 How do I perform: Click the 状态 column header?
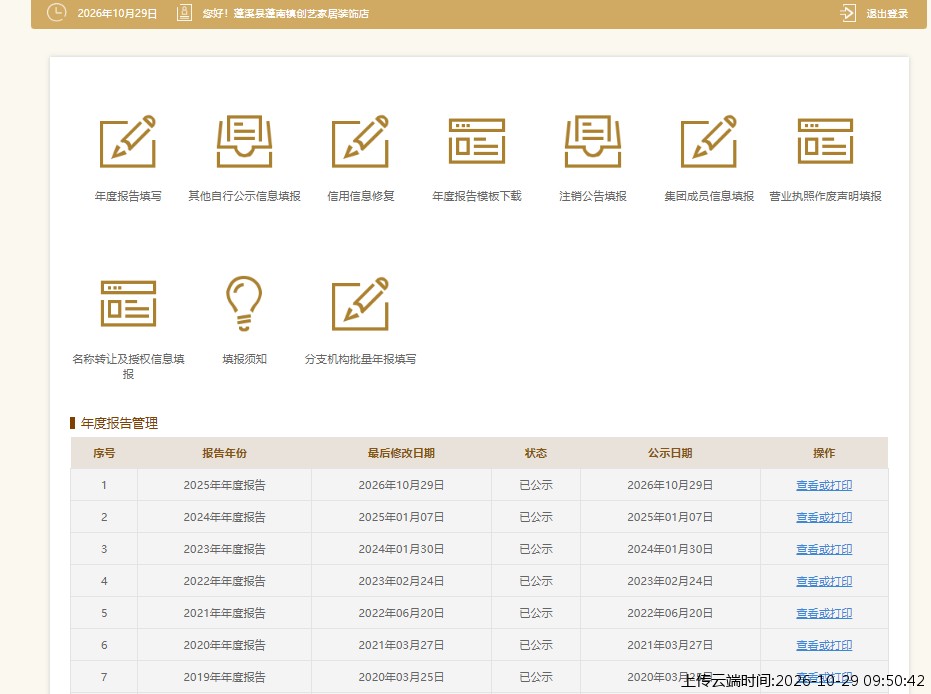(x=536, y=453)
